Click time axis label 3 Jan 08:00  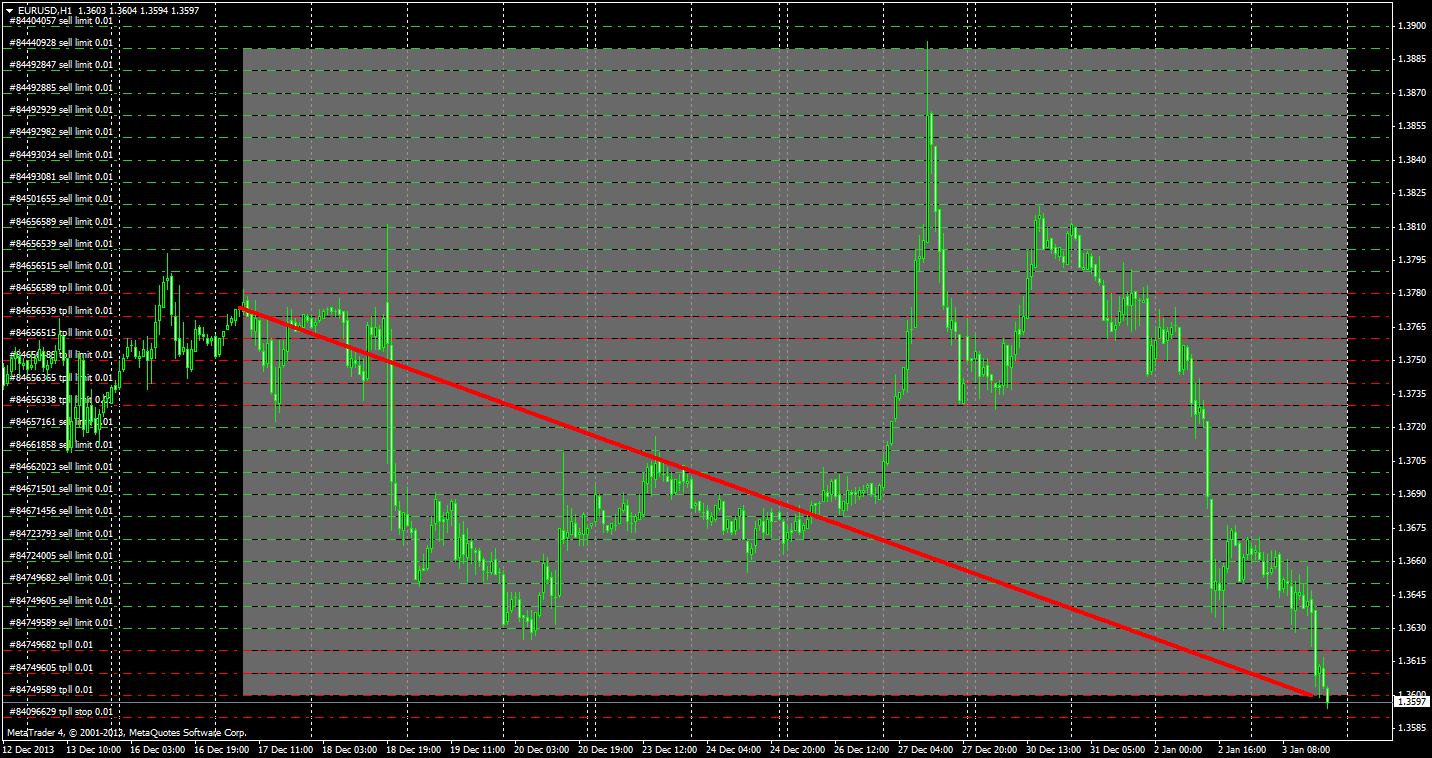tap(1306, 748)
